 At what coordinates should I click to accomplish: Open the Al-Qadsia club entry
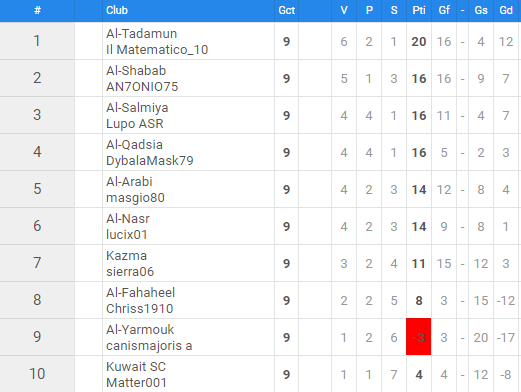click(134, 145)
